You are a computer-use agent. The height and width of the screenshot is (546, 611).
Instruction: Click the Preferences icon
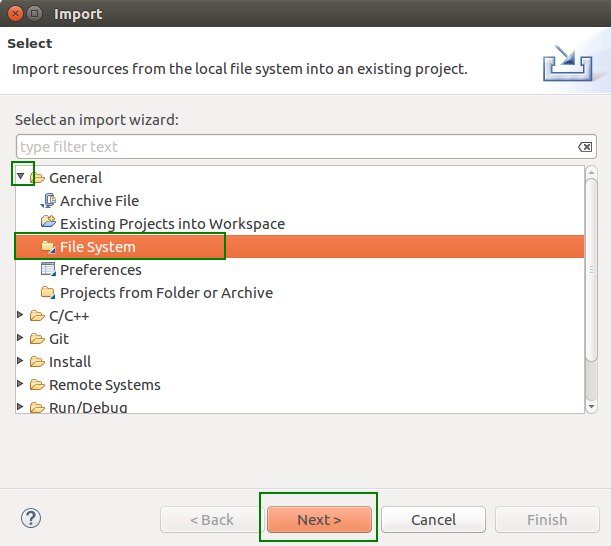click(47, 270)
